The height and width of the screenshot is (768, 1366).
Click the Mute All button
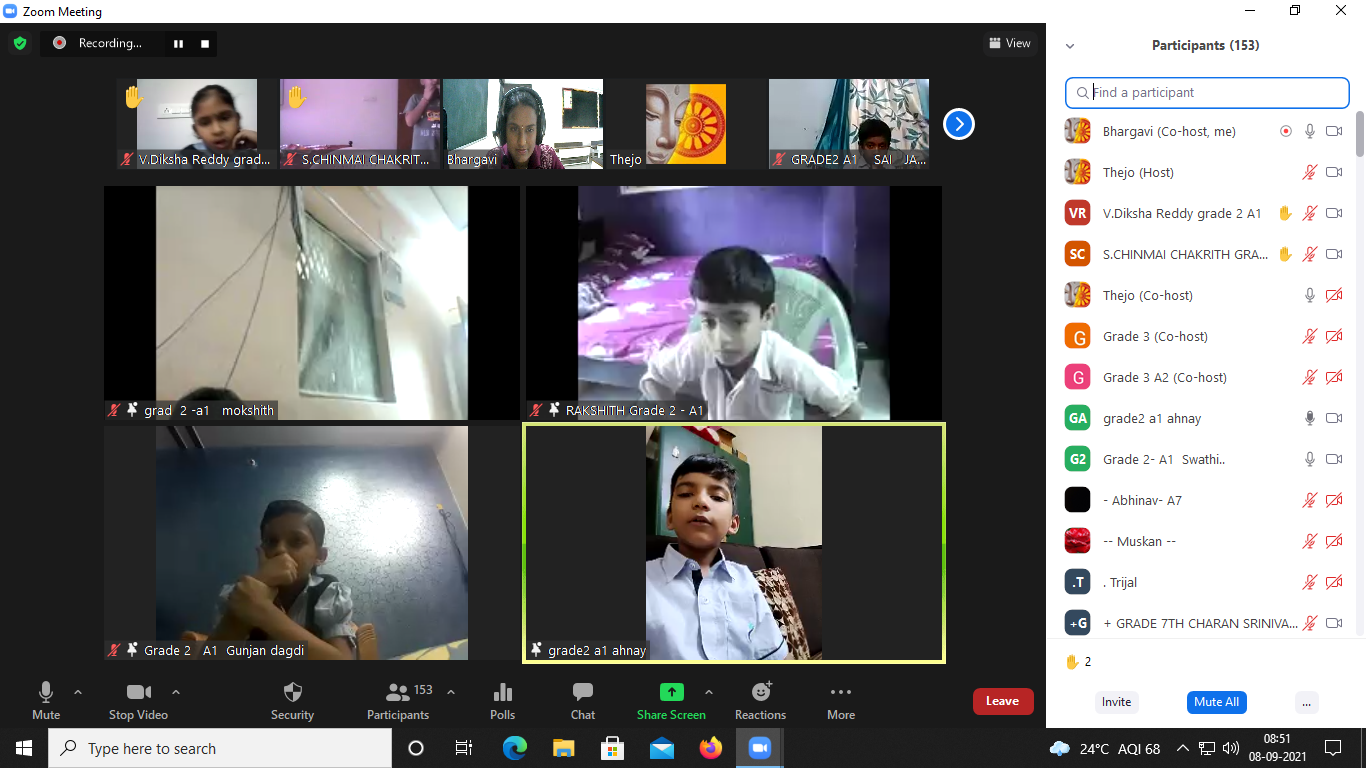pos(1217,702)
